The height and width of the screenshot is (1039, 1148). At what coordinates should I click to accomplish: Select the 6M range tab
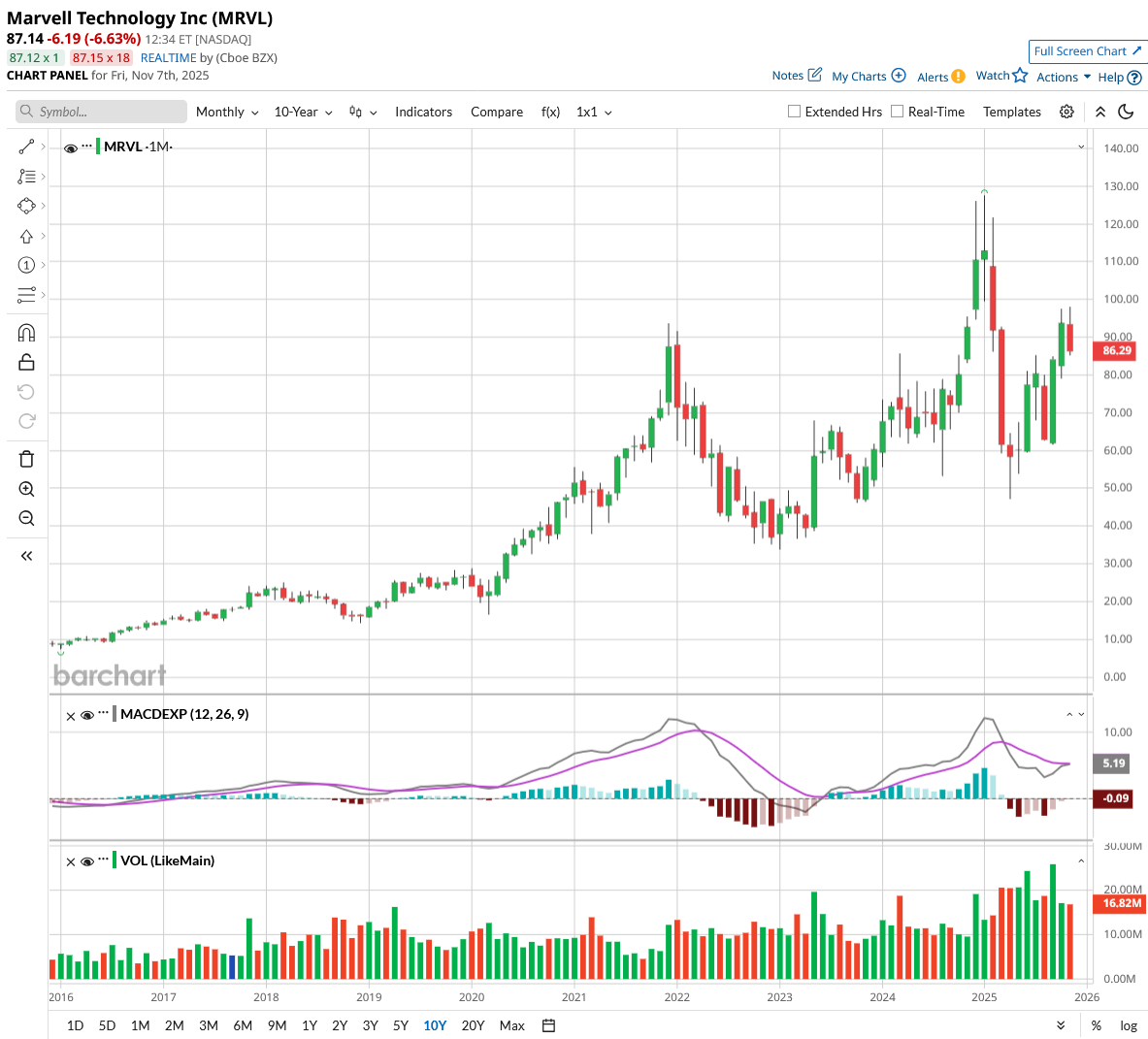243,1025
